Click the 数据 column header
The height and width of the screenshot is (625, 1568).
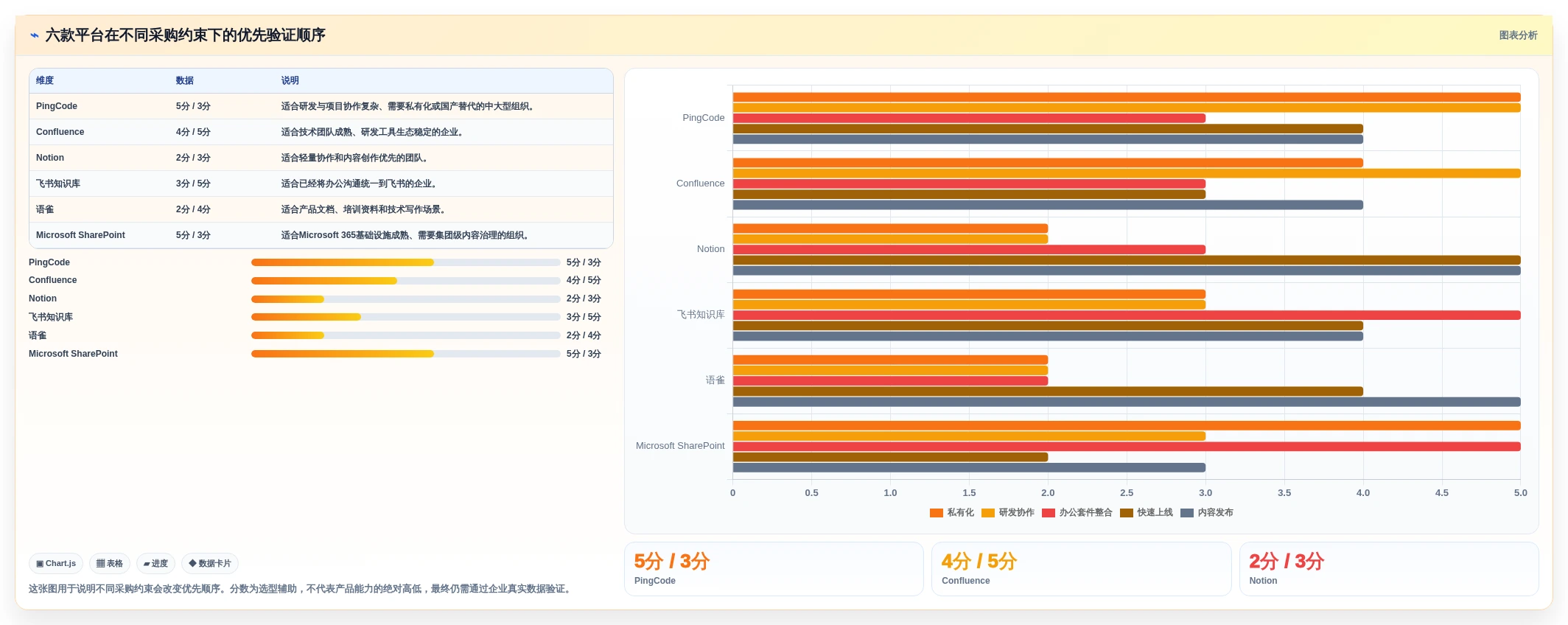(185, 80)
